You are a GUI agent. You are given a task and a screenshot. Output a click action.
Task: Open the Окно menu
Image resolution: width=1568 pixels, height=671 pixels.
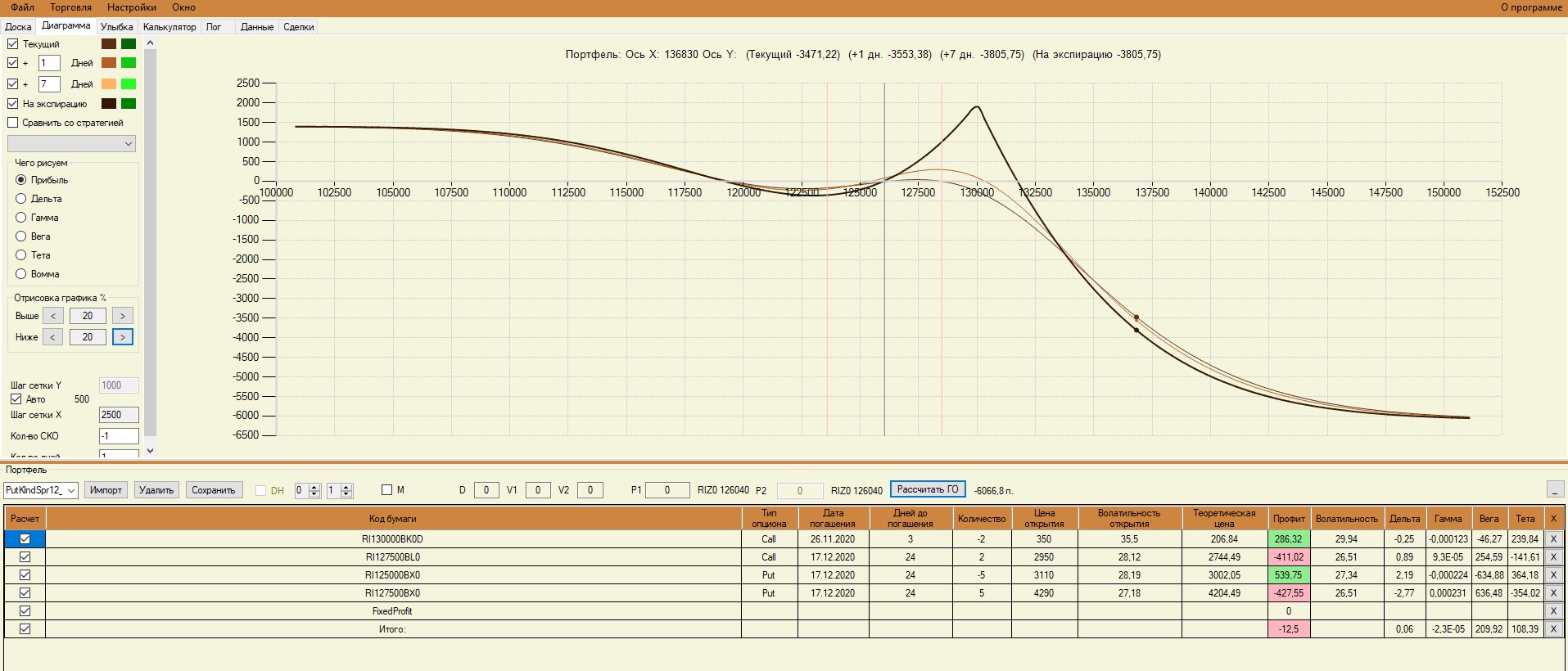click(x=183, y=7)
